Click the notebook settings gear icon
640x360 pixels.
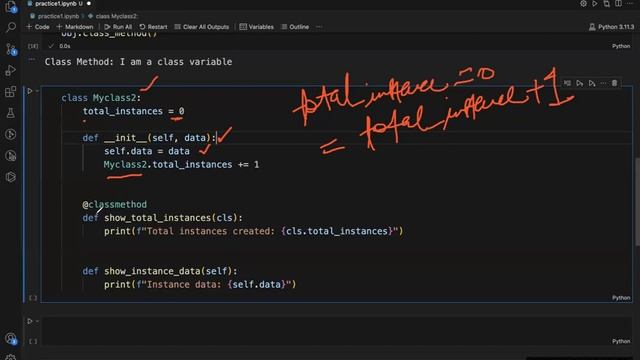pyautogui.click(x=583, y=4)
